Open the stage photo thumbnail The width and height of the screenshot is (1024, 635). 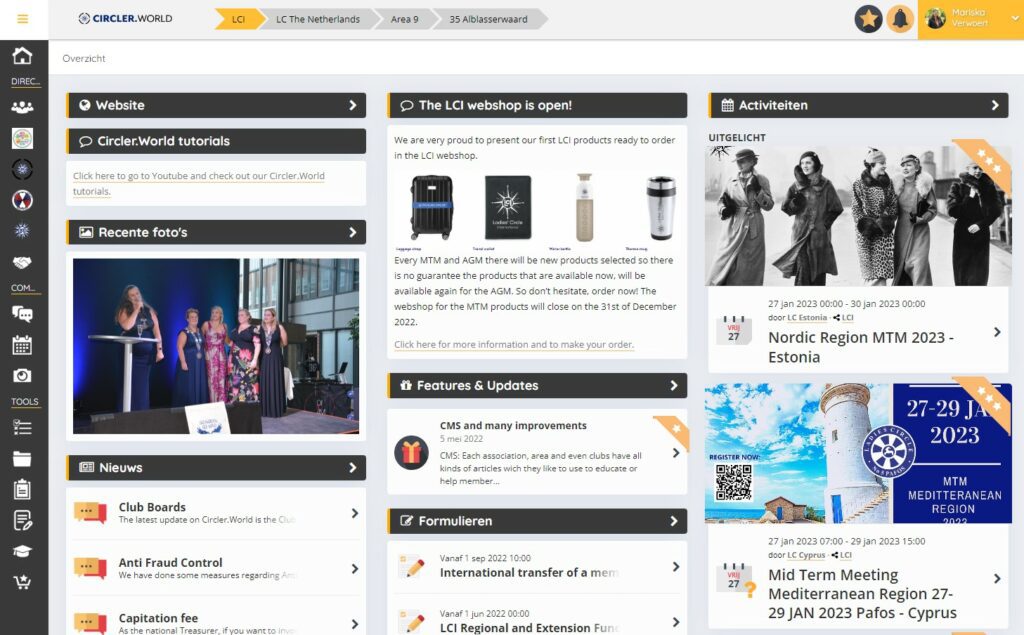216,345
